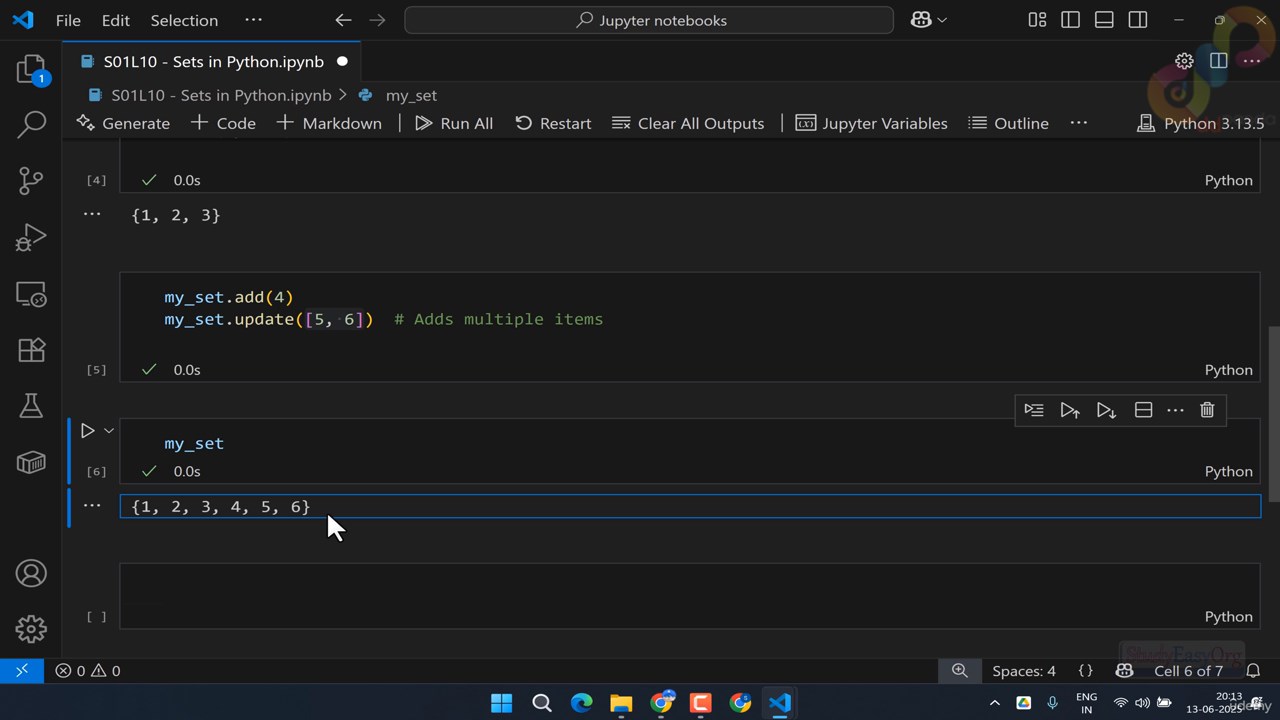Open problems count in the status bar
Image resolution: width=1280 pixels, height=720 pixels.
pyautogui.click(x=88, y=671)
